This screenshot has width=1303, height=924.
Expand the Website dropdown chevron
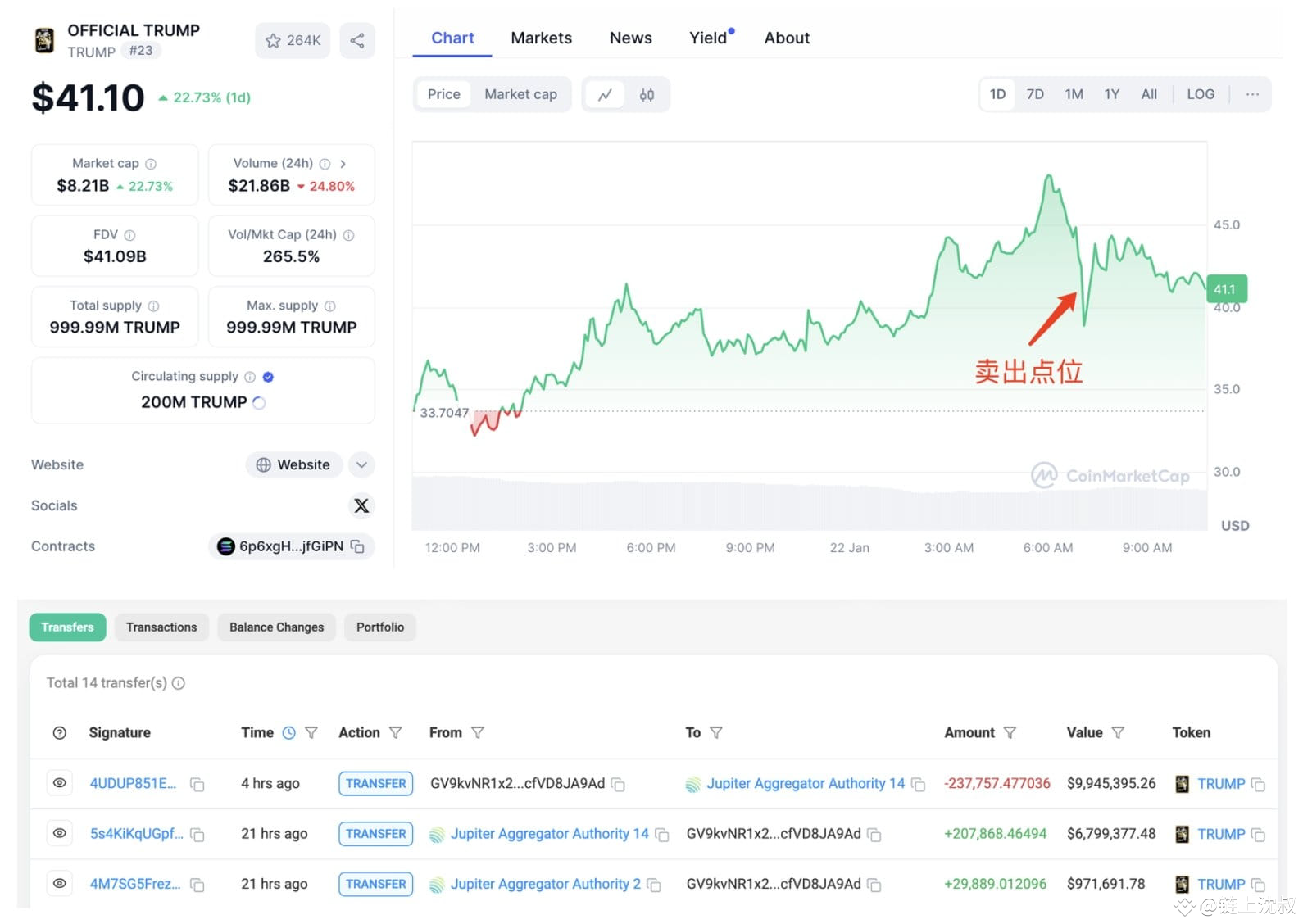coord(361,464)
